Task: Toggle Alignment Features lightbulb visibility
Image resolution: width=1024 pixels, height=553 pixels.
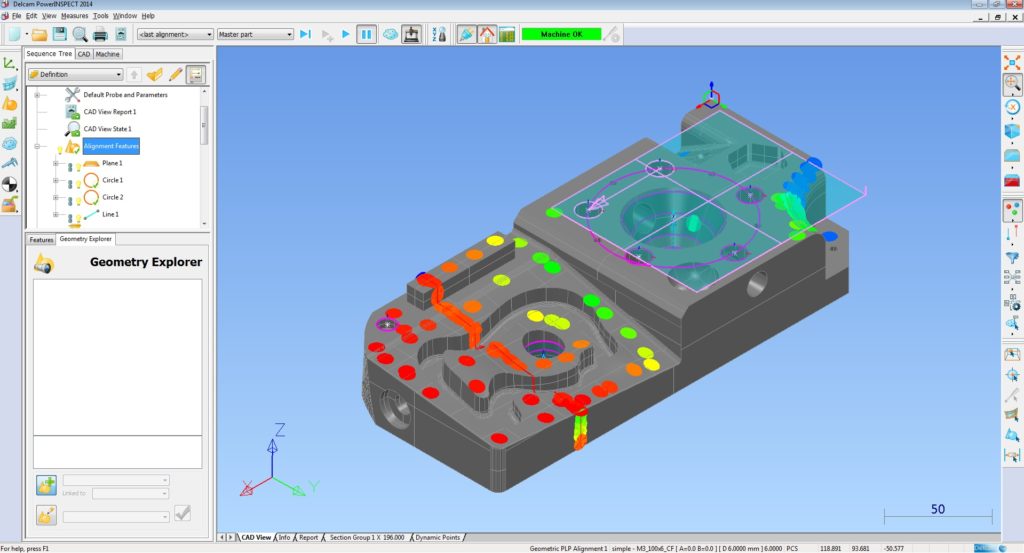Action: tap(59, 150)
